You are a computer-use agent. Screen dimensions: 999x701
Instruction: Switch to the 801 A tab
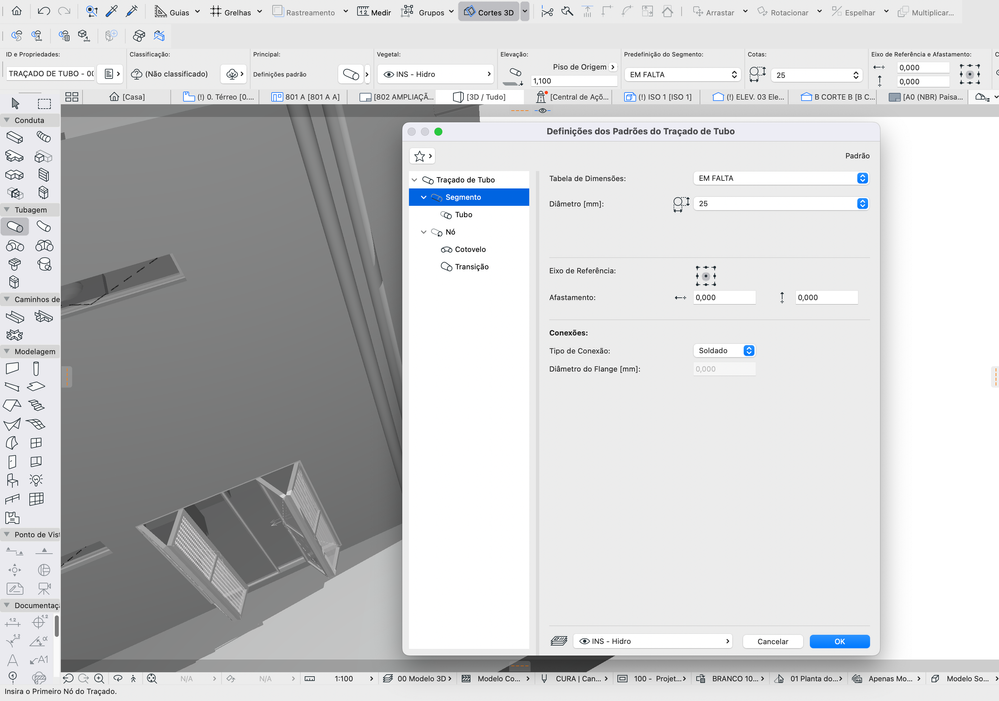305,97
